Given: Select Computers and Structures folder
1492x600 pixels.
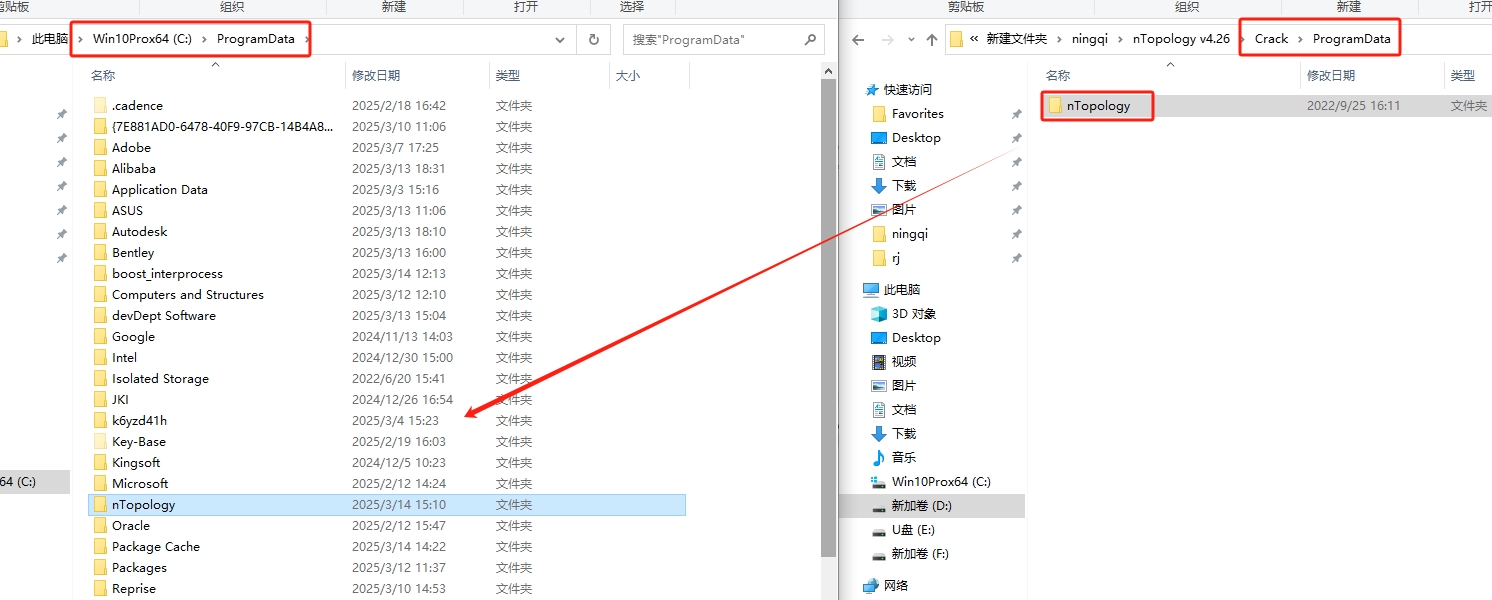Looking at the screenshot, I should click(187, 294).
